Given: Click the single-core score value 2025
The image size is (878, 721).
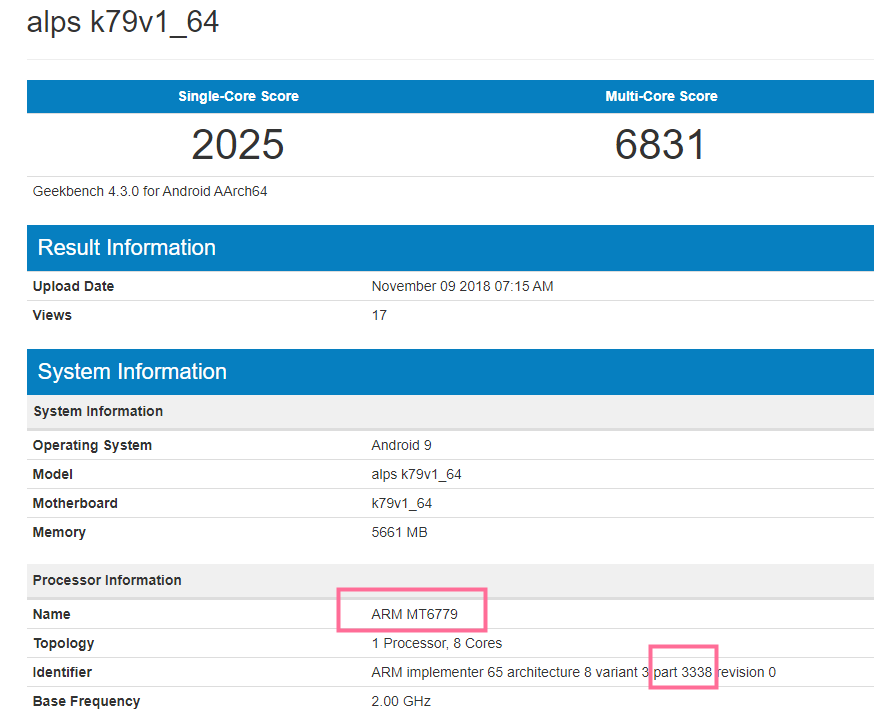Looking at the screenshot, I should [238, 145].
